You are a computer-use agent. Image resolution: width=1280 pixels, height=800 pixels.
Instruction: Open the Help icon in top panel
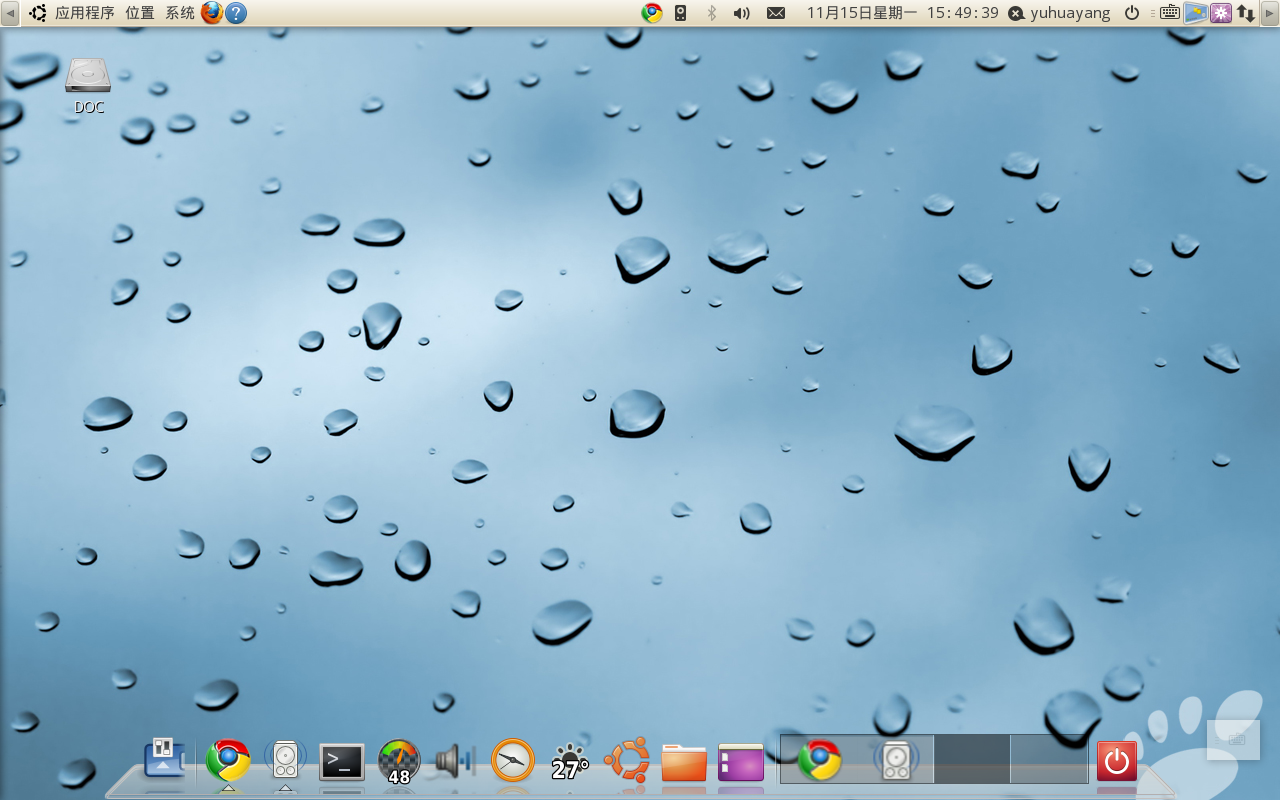236,13
